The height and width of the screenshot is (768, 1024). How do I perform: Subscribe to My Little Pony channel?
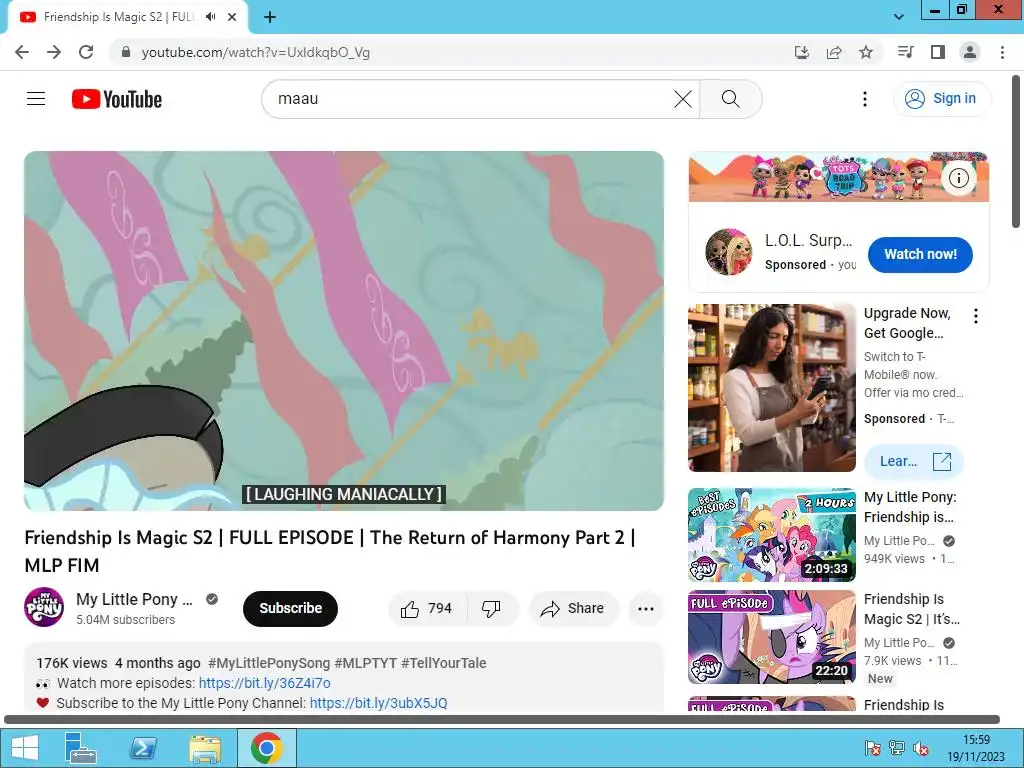click(291, 608)
